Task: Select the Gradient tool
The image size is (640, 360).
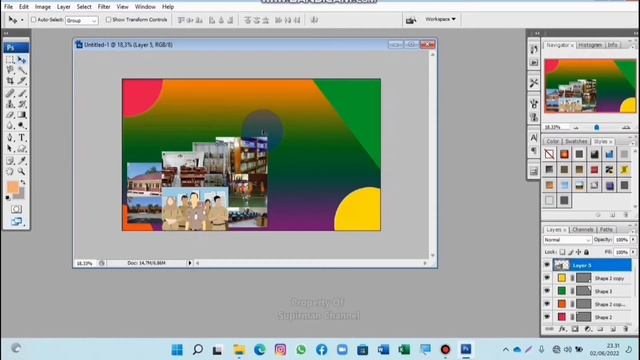Action: pos(22,115)
